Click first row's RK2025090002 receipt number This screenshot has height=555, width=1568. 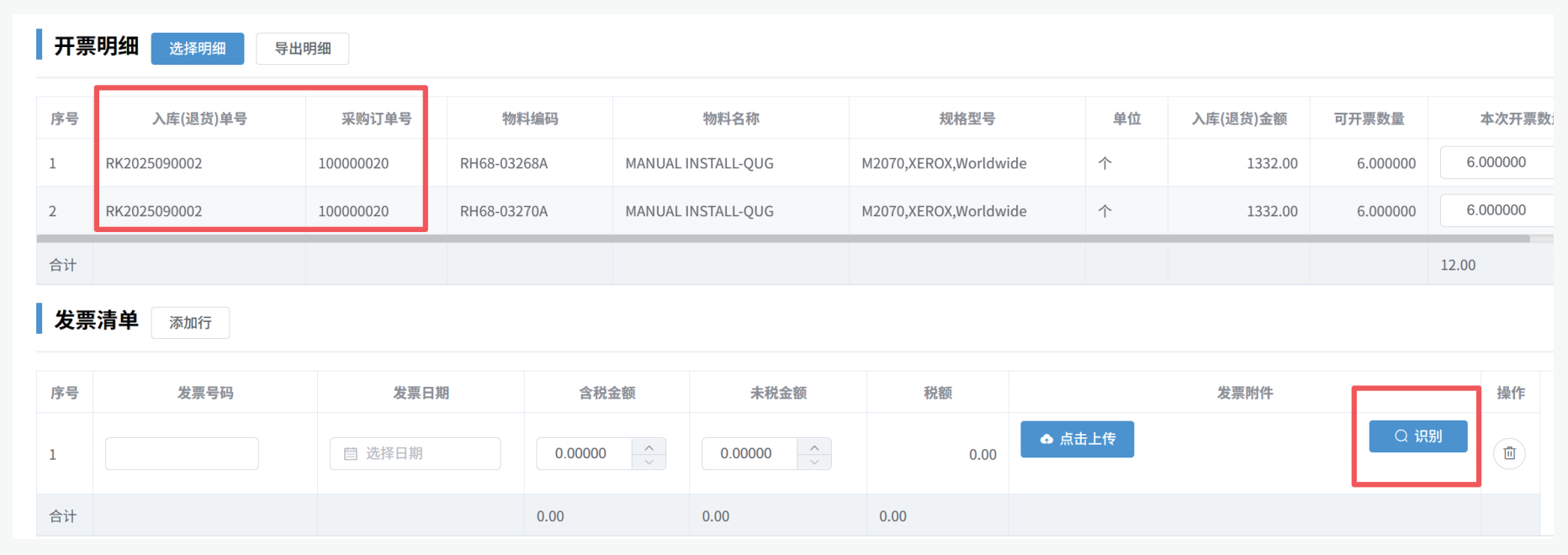[154, 163]
